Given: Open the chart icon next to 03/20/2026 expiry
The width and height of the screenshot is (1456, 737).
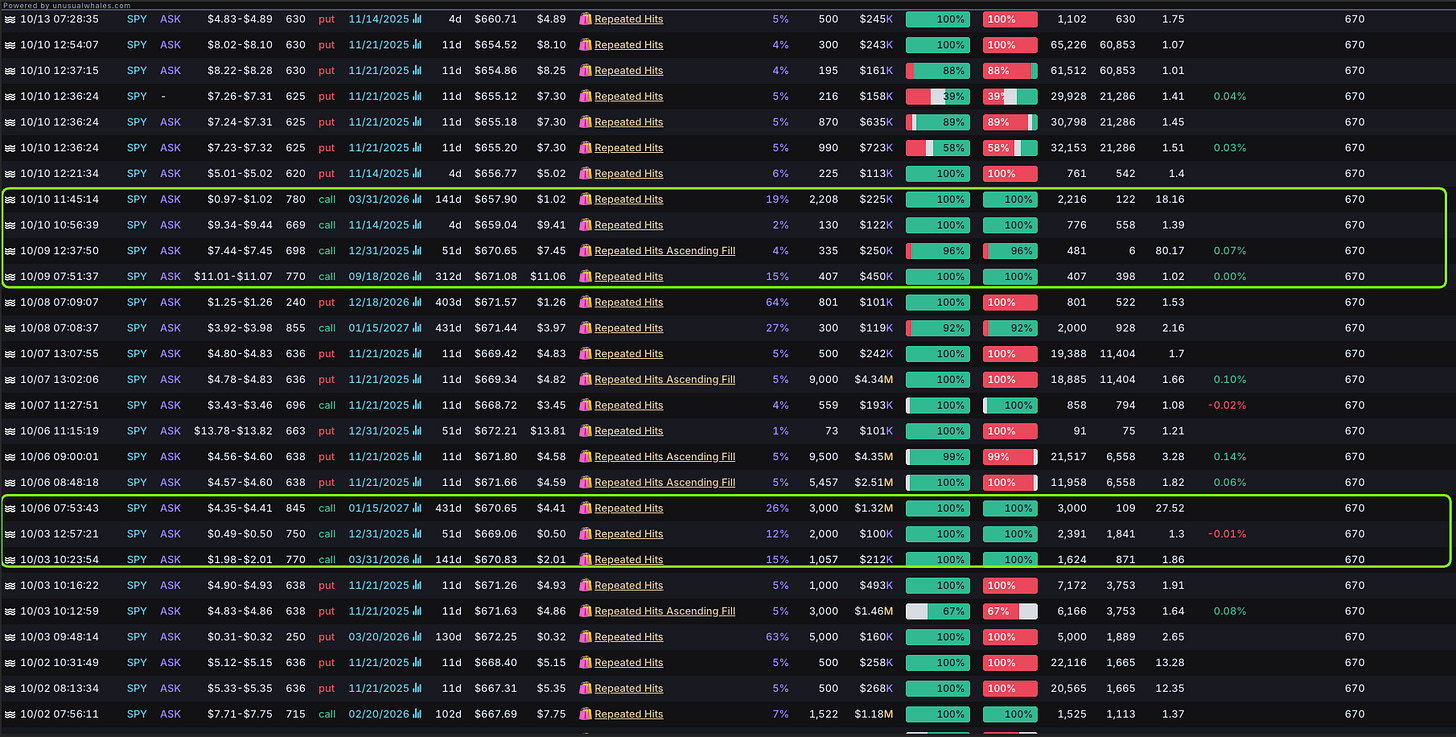Looking at the screenshot, I should click(417, 637).
